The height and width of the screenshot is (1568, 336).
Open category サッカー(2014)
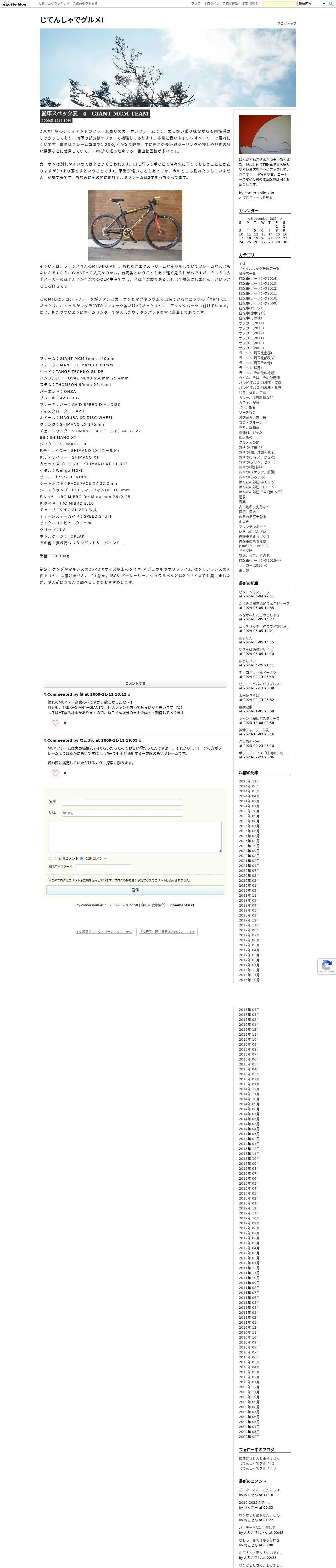(251, 323)
